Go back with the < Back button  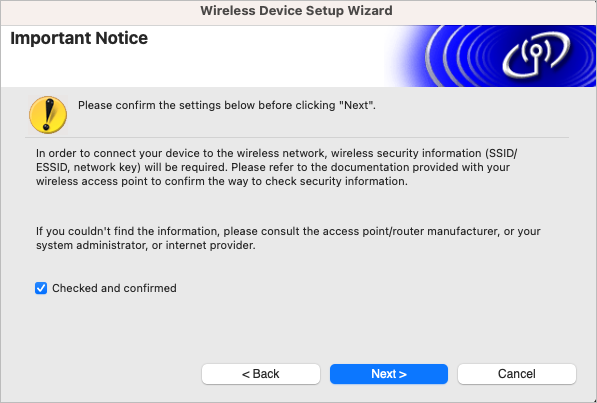coord(261,374)
